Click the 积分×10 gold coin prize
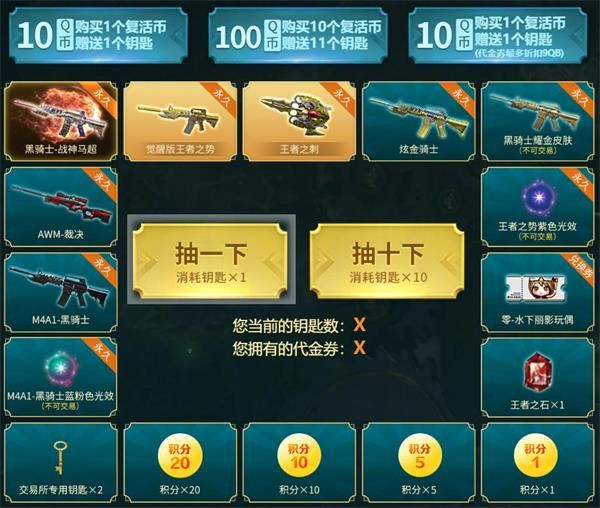Viewport: 600px width, 508px height. 299,463
